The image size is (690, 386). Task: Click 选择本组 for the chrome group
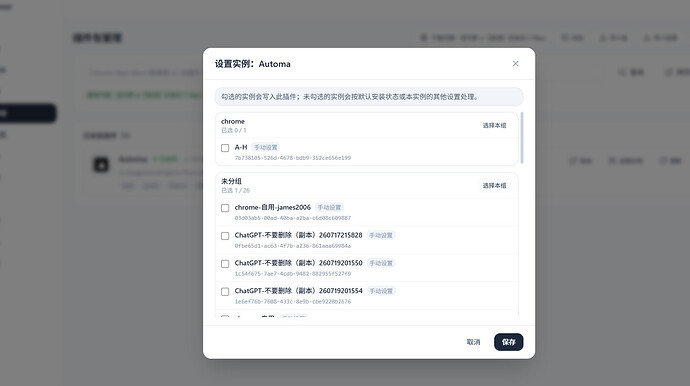[x=494, y=125]
